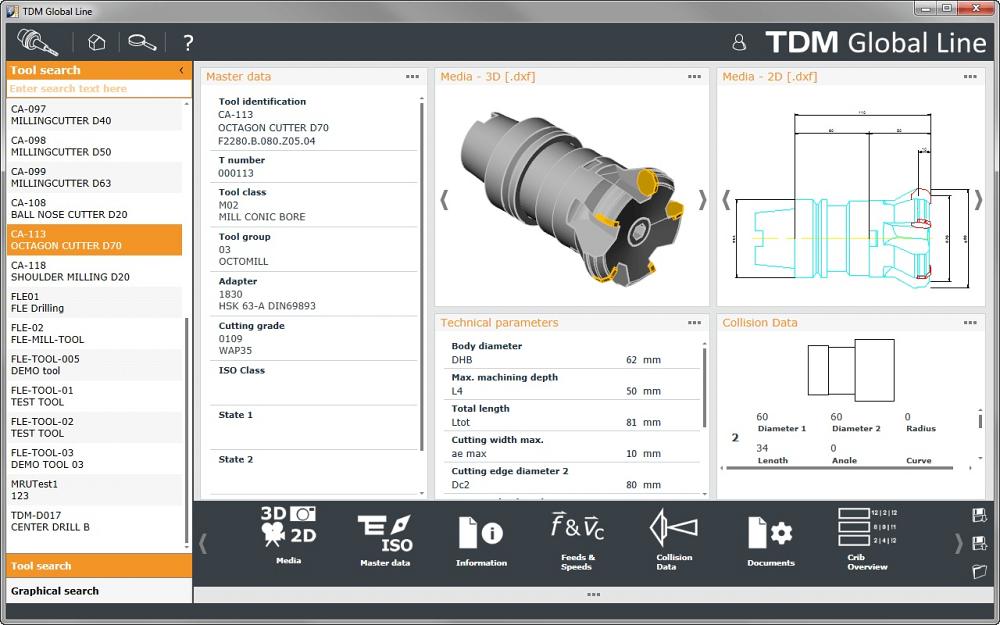Select tool CA-099 MILLINGCUTTER D63
Viewport: 1000px width, 625px height.
94,177
